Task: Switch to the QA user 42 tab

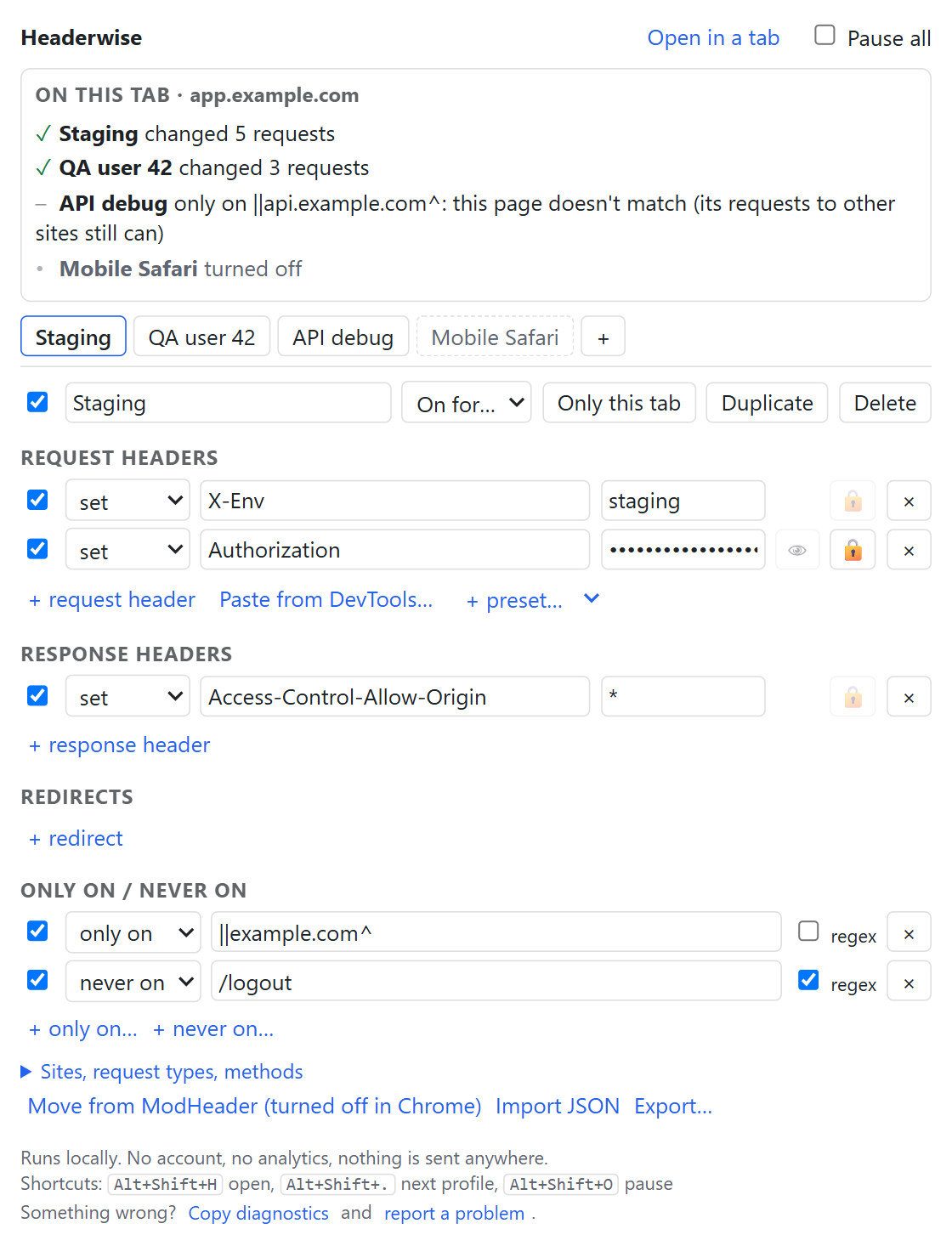Action: point(201,337)
